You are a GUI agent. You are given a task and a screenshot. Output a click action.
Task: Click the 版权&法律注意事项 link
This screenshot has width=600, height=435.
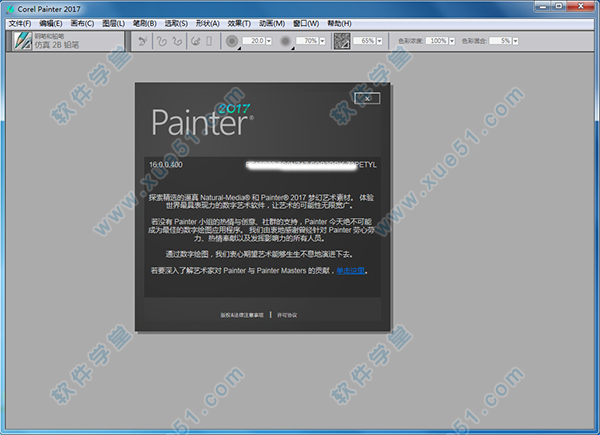tap(241, 313)
